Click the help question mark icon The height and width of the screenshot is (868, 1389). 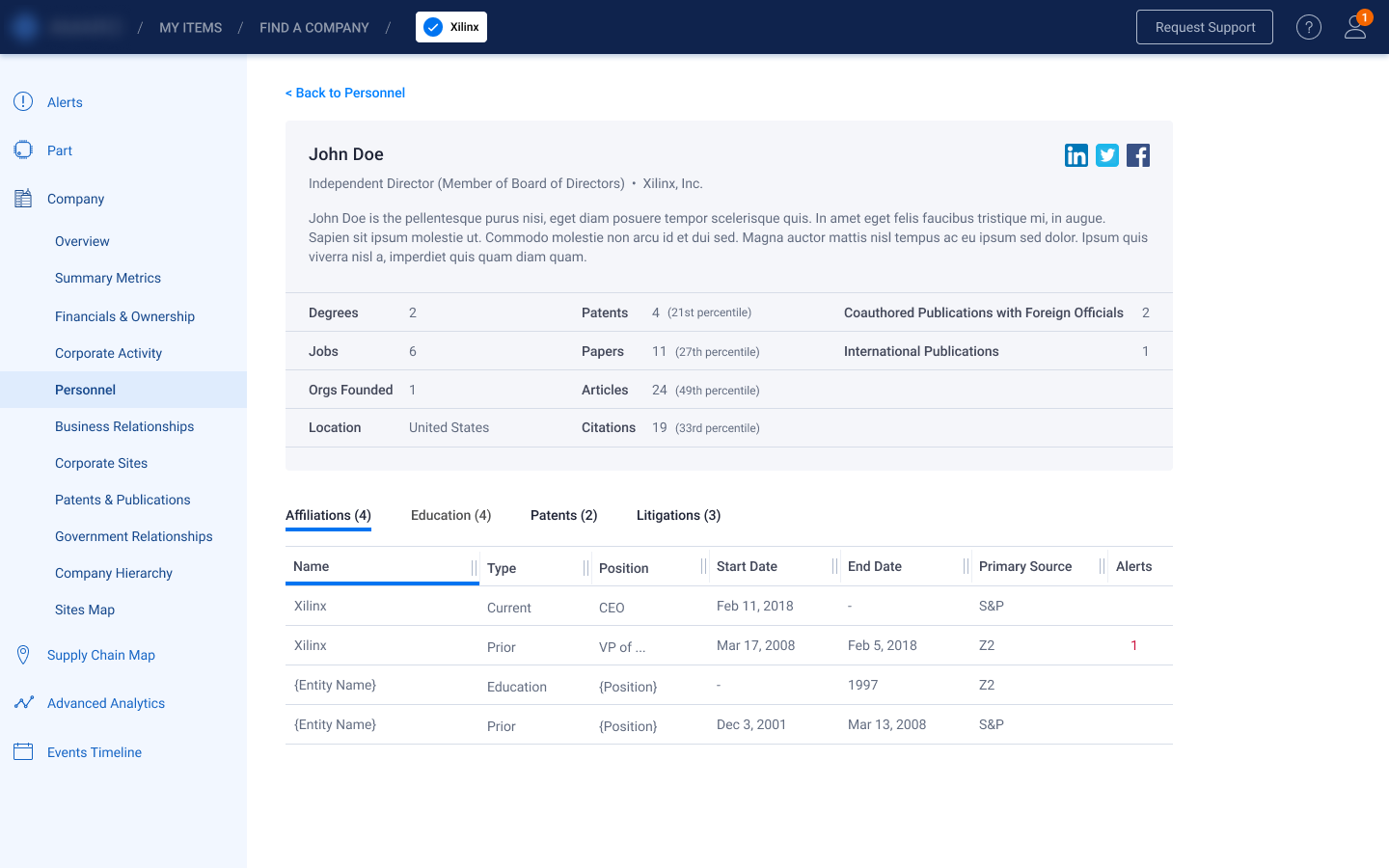coord(1308,27)
